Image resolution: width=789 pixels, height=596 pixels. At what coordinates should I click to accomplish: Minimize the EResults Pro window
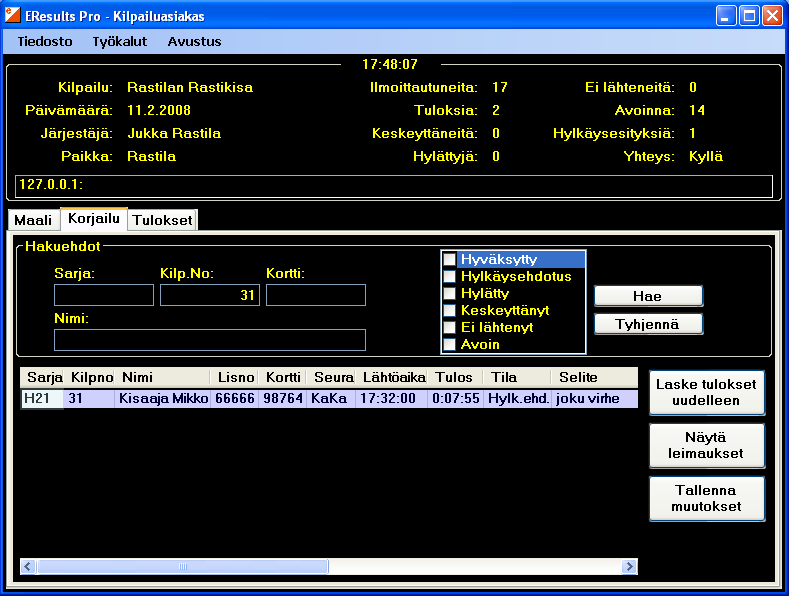726,16
